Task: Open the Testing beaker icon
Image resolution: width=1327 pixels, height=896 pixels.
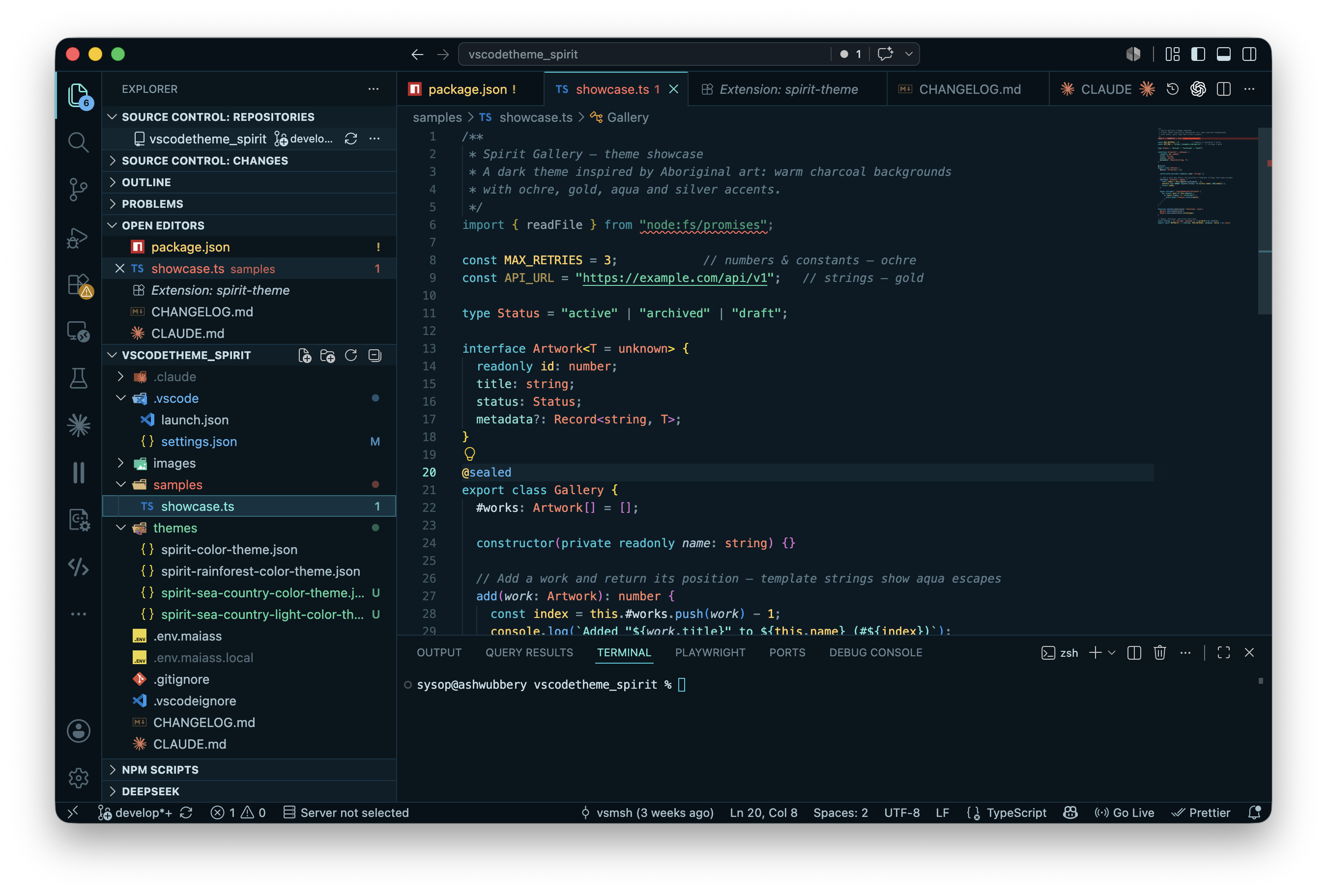Action: click(x=78, y=378)
